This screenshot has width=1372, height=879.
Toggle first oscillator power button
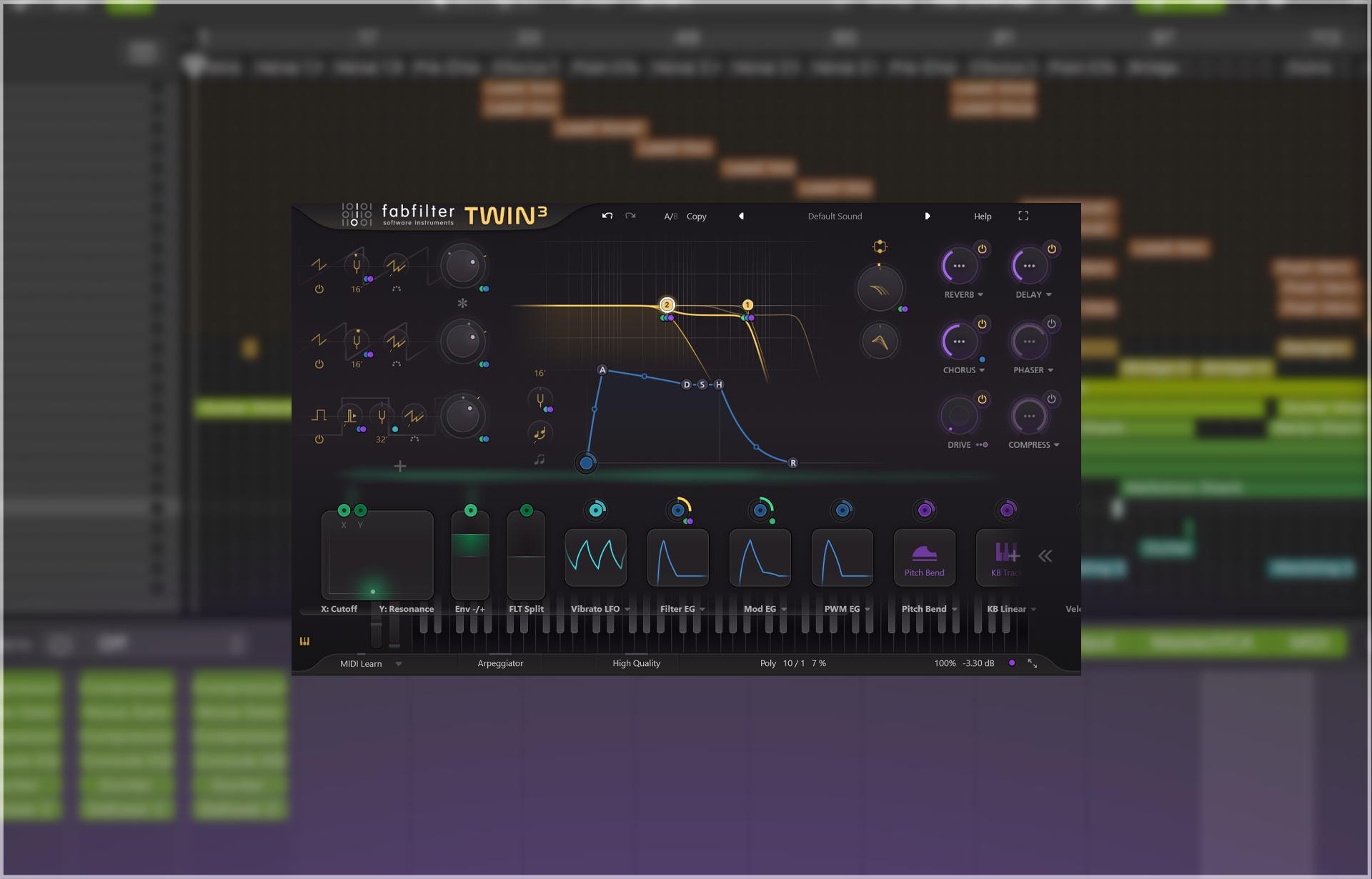click(x=319, y=289)
